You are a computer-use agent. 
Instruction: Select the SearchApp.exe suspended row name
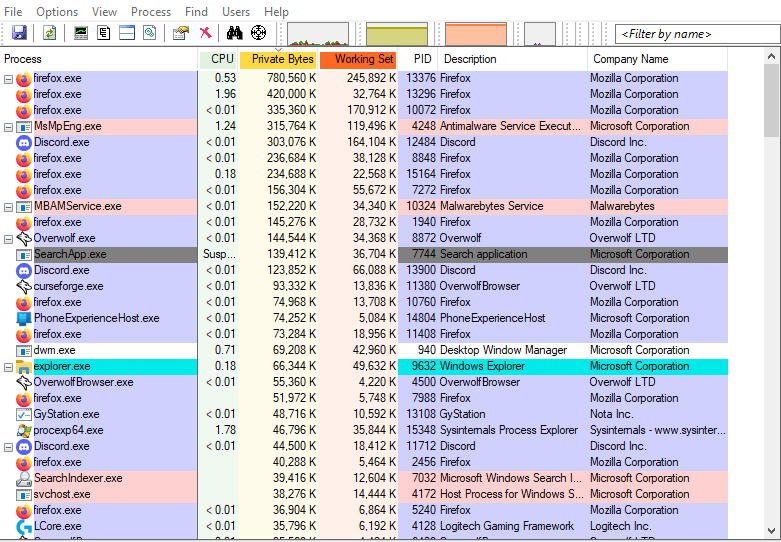click(70, 255)
